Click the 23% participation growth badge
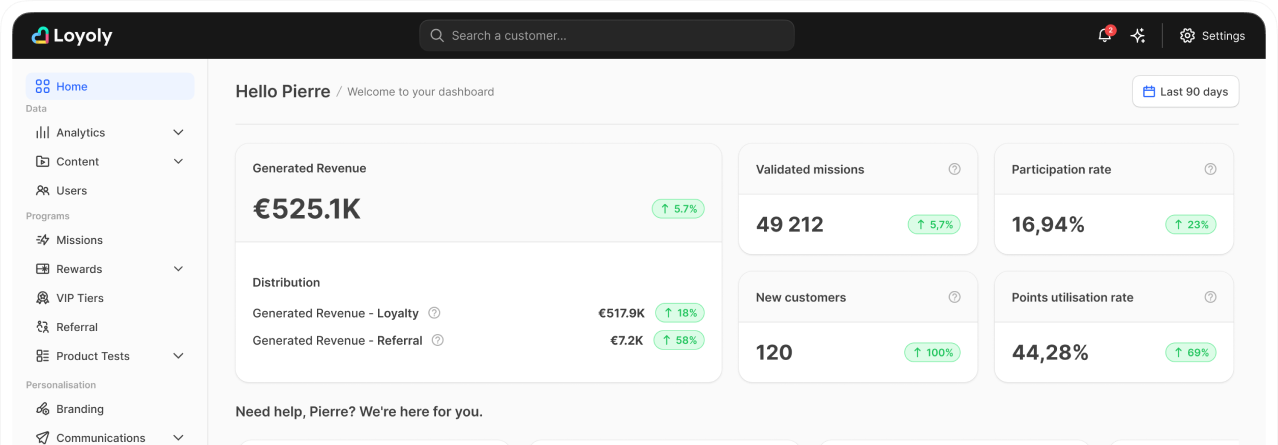 (1191, 225)
